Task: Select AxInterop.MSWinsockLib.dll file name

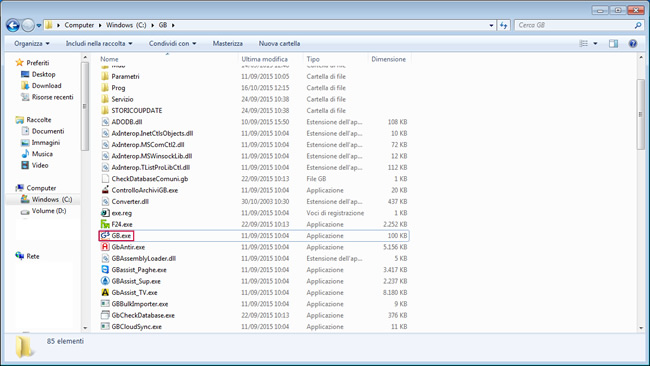Action: click(x=152, y=156)
